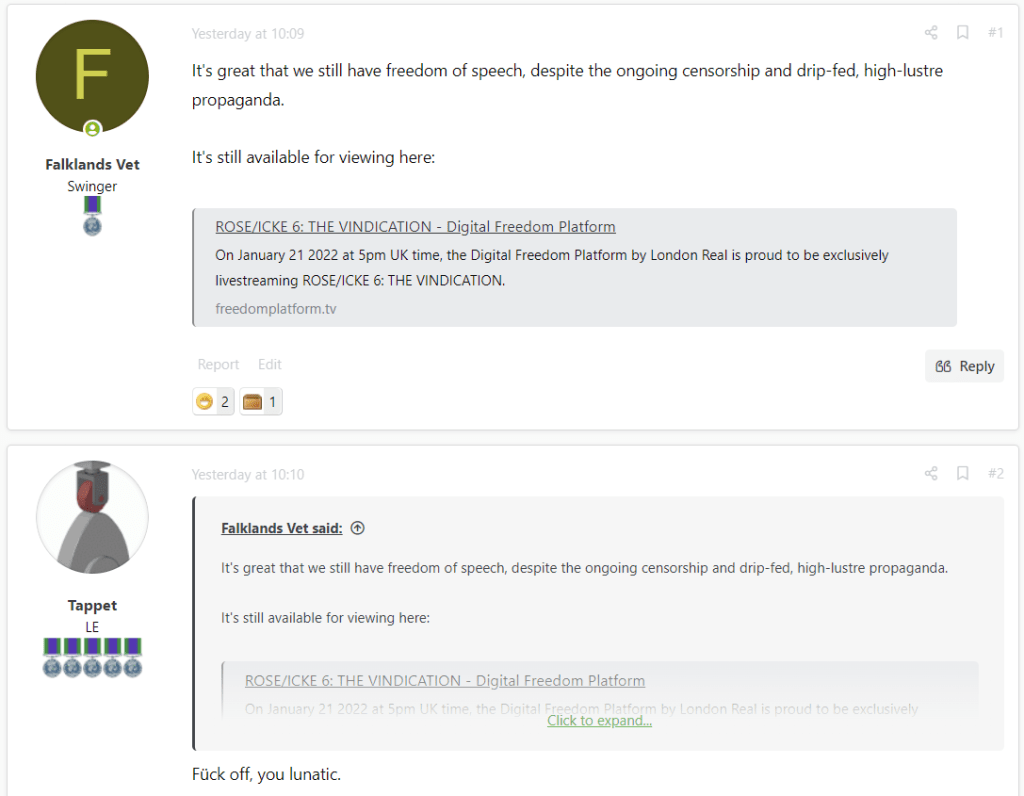
Task: Click share icon on post #2
Action: click(931, 473)
